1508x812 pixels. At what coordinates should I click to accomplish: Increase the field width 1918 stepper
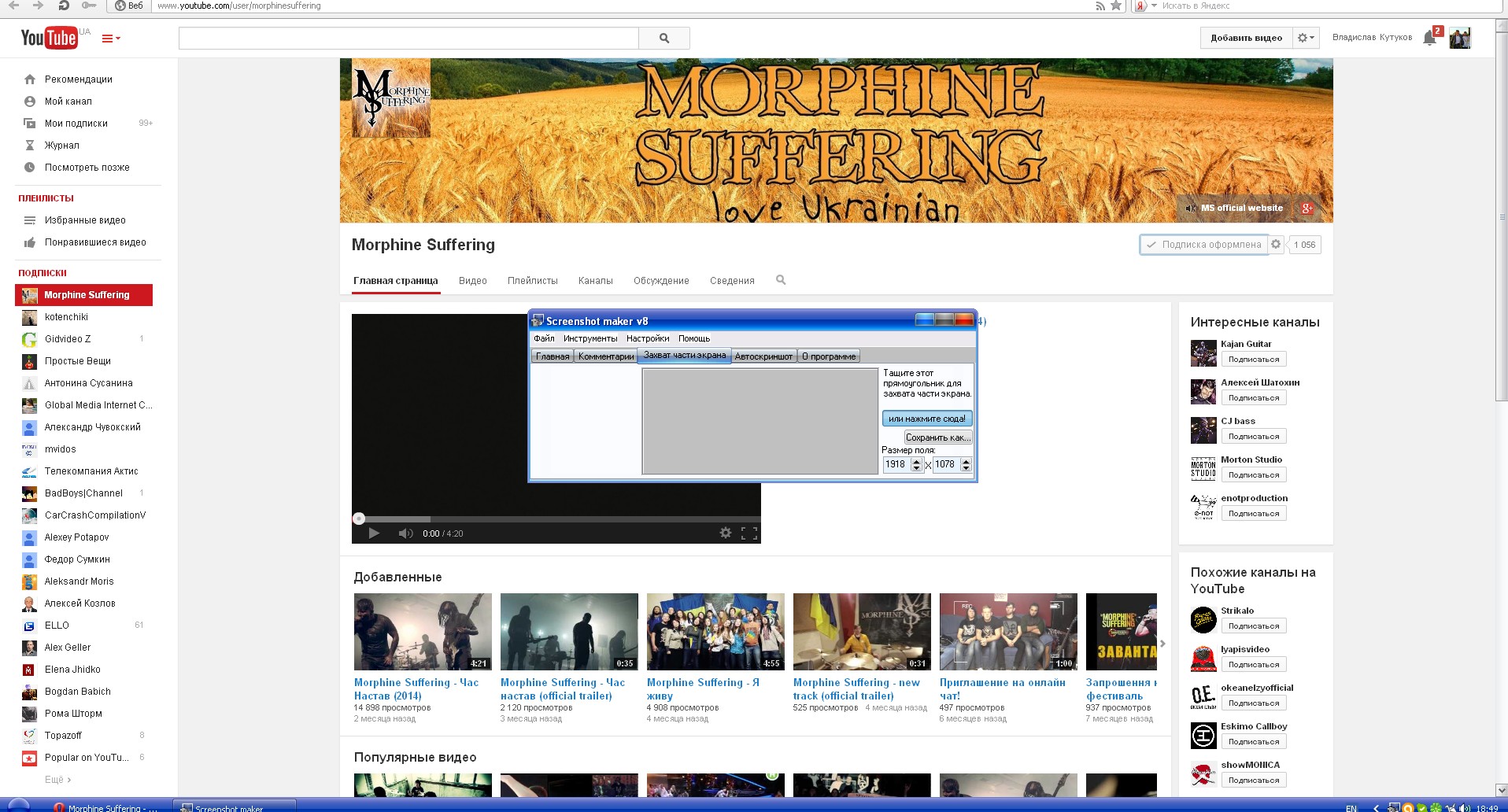916,461
